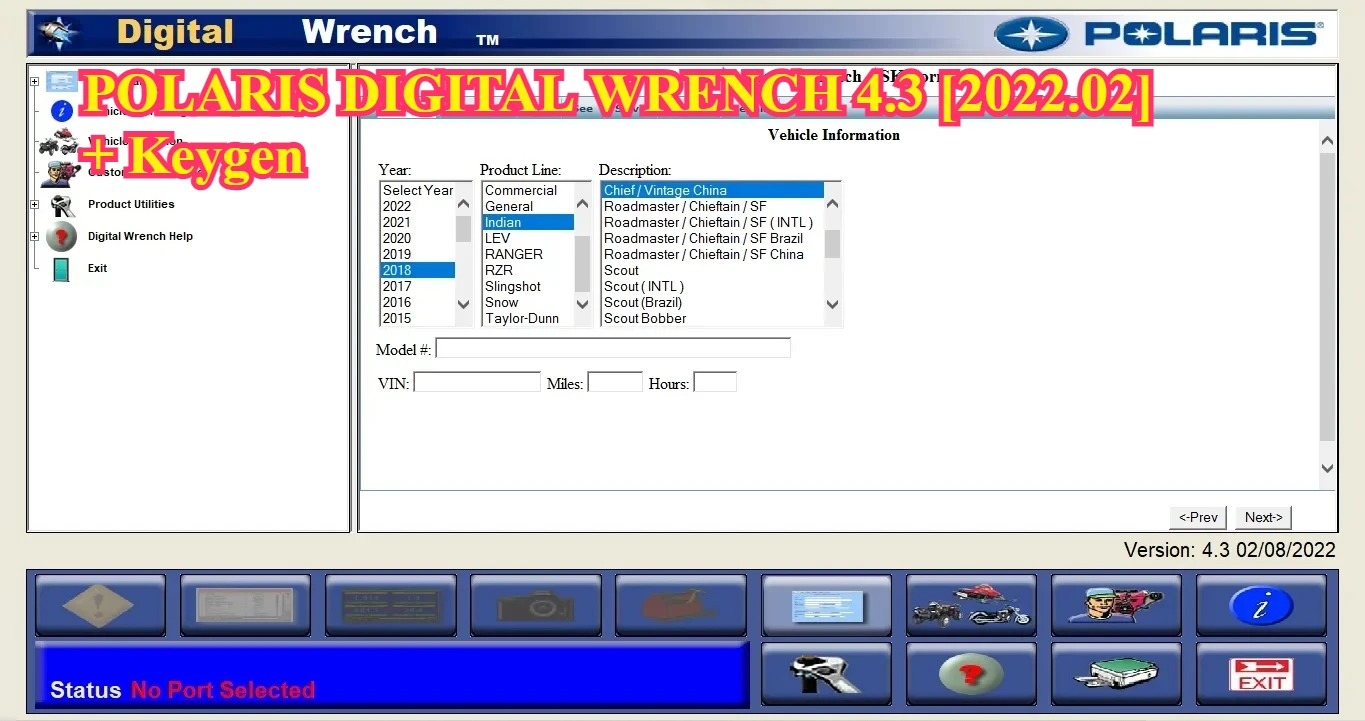
Task: Click the blue info button in bottom toolbar
Action: point(1261,606)
